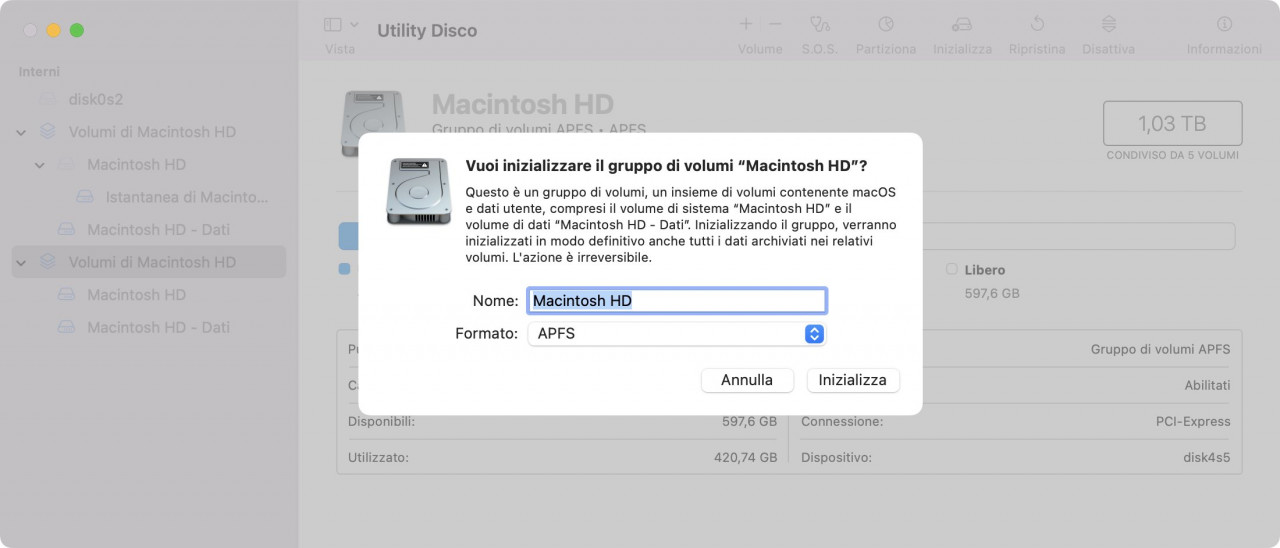Click the Utility Disco window title
The height and width of the screenshot is (548, 1280).
point(427,30)
